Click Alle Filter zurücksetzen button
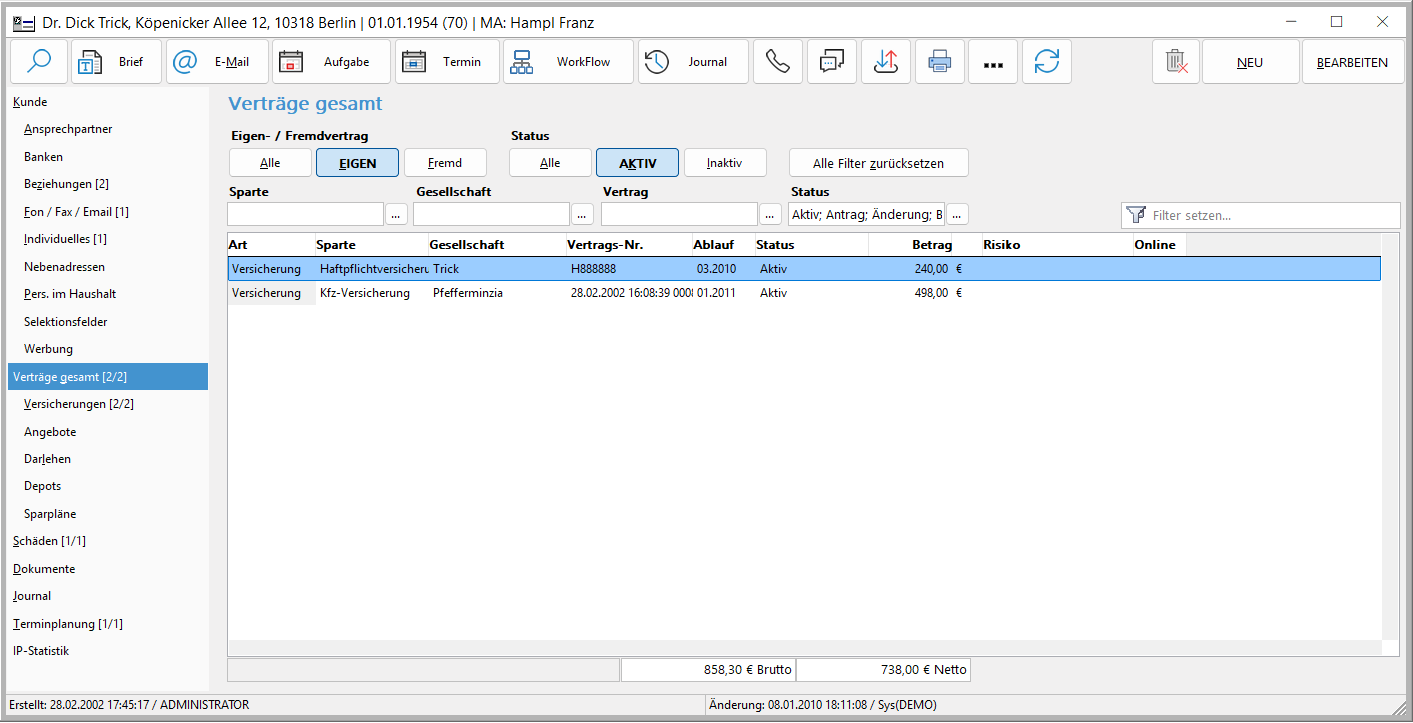The height and width of the screenshot is (723, 1413). pyautogui.click(x=878, y=163)
